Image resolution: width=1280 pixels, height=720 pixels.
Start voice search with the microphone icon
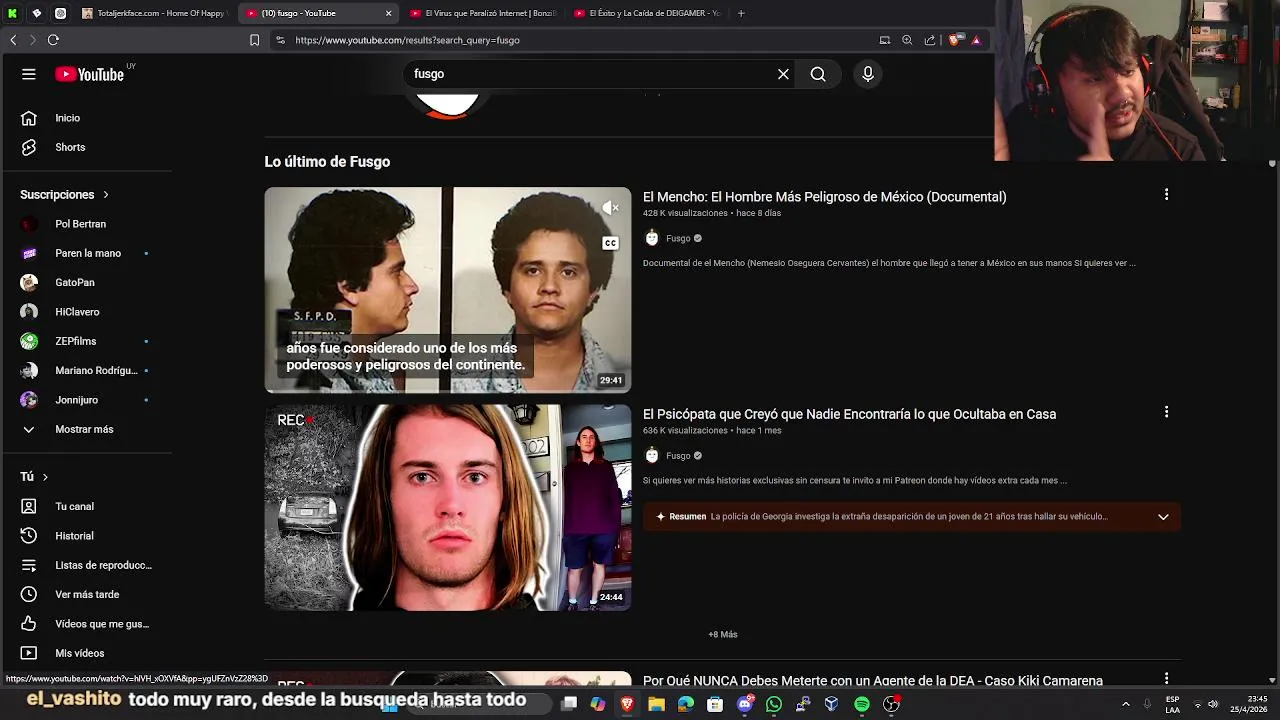(868, 74)
